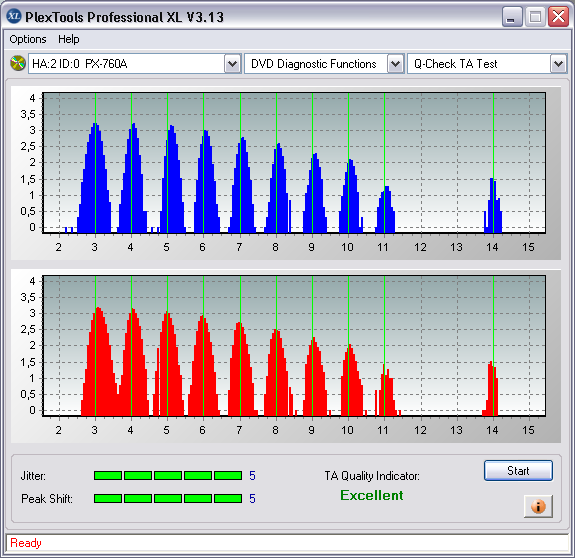Click the Peak Shift green level bar
The image size is (575, 558).
168,498
